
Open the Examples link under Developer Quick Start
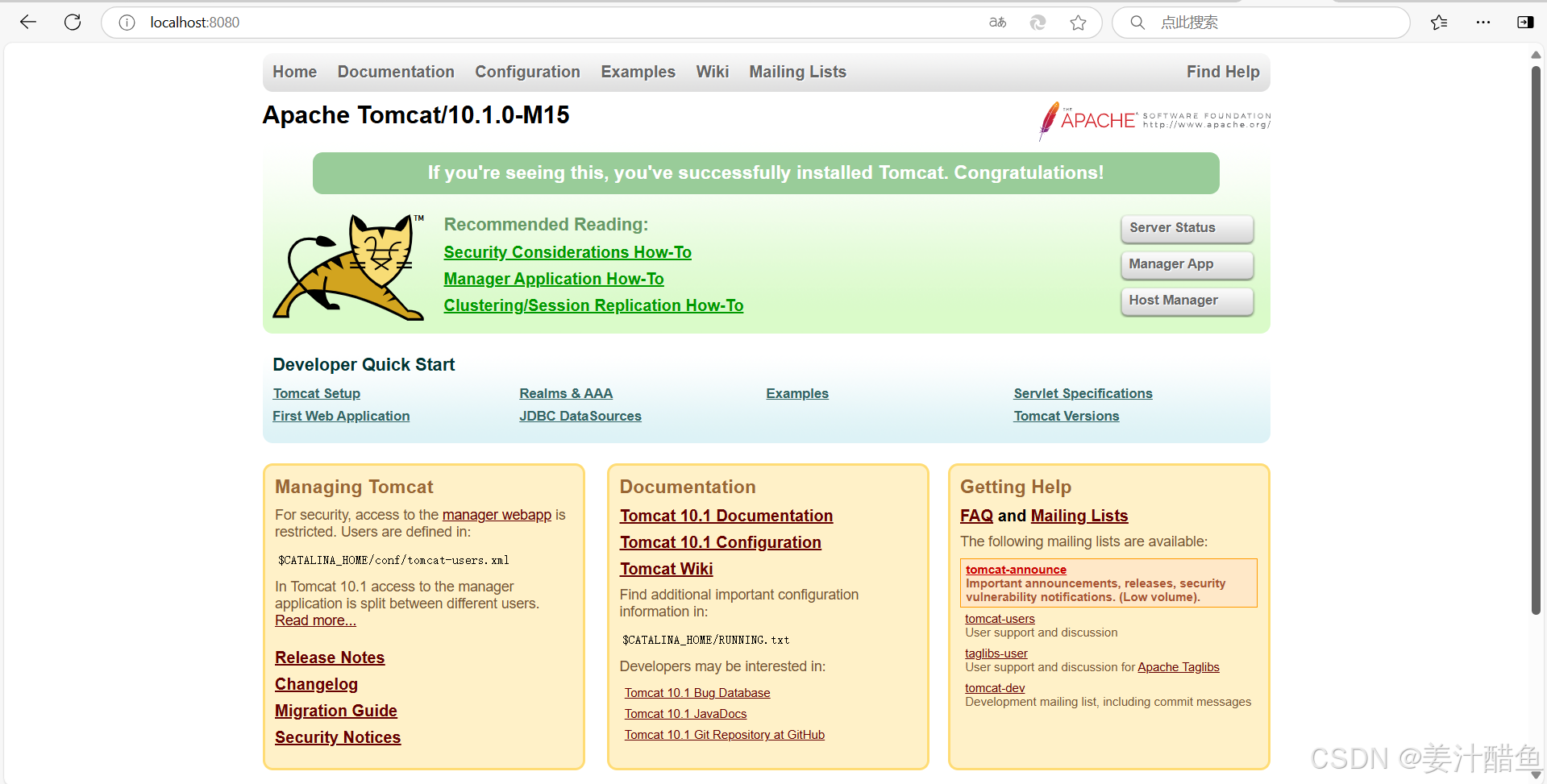pyautogui.click(x=797, y=393)
